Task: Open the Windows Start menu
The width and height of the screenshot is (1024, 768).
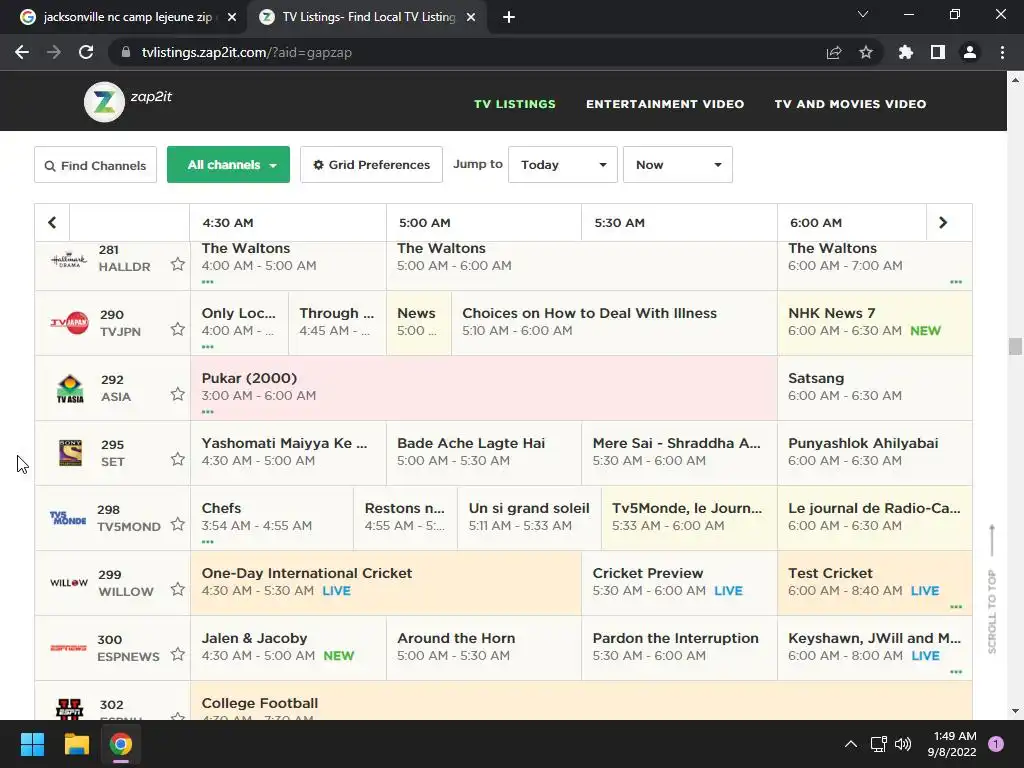Action: [x=32, y=744]
